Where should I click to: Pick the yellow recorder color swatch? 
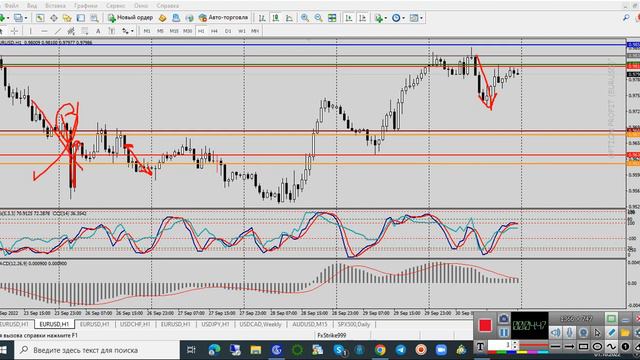(x=522, y=352)
